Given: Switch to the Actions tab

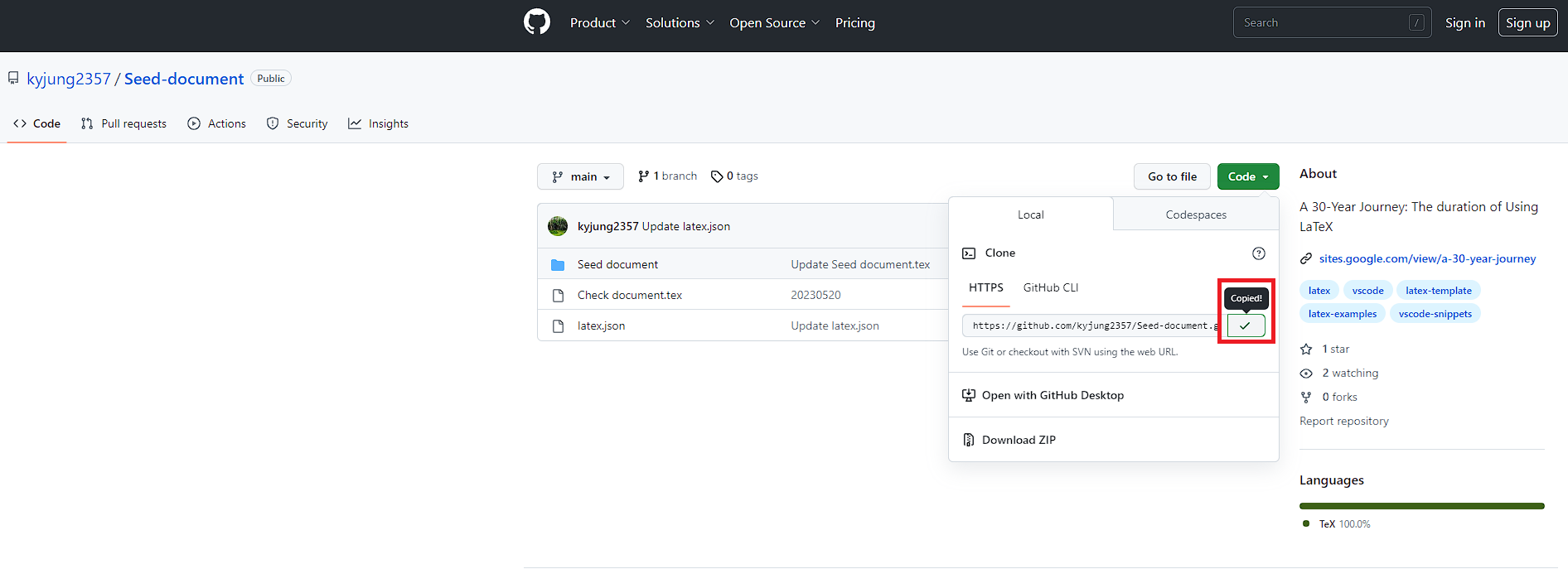Looking at the screenshot, I should pyautogui.click(x=216, y=123).
